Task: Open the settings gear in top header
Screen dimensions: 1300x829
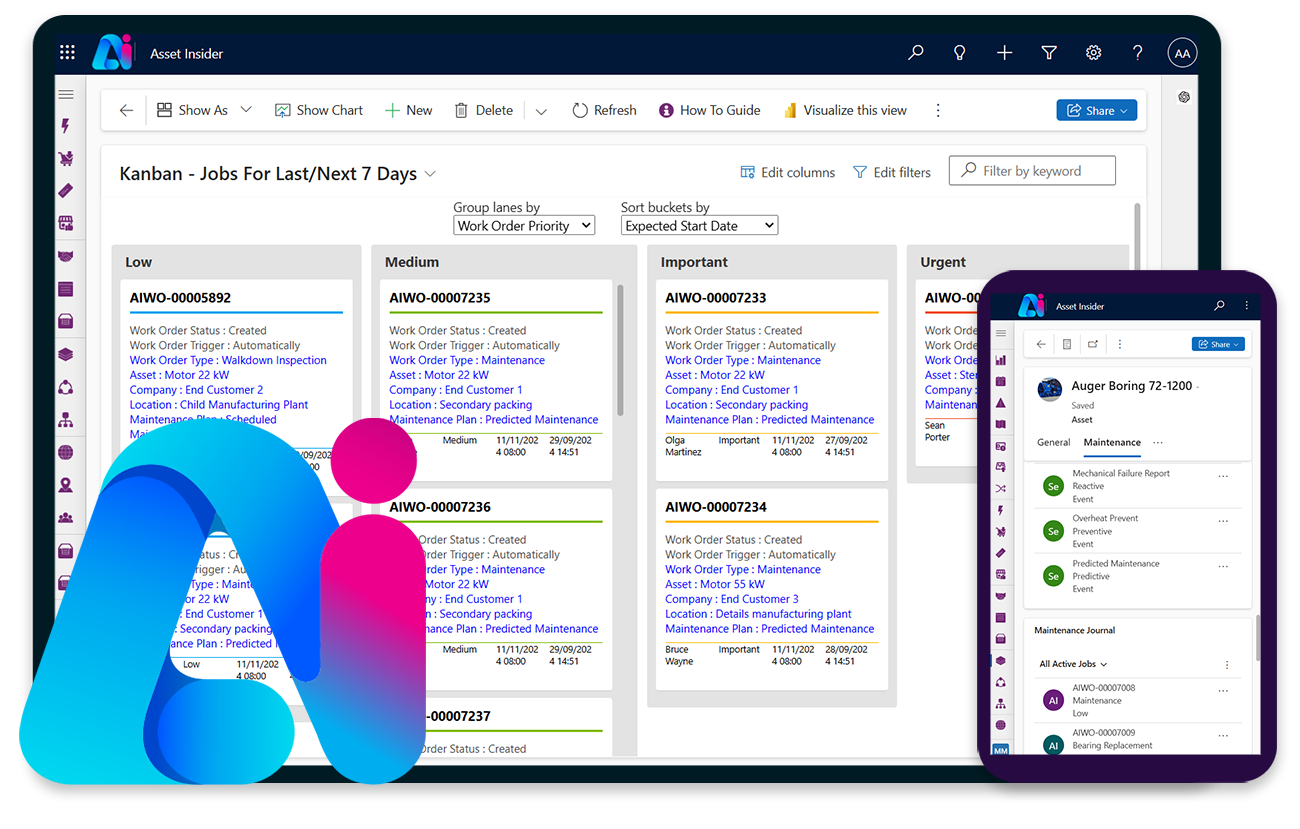Action: coord(1094,53)
